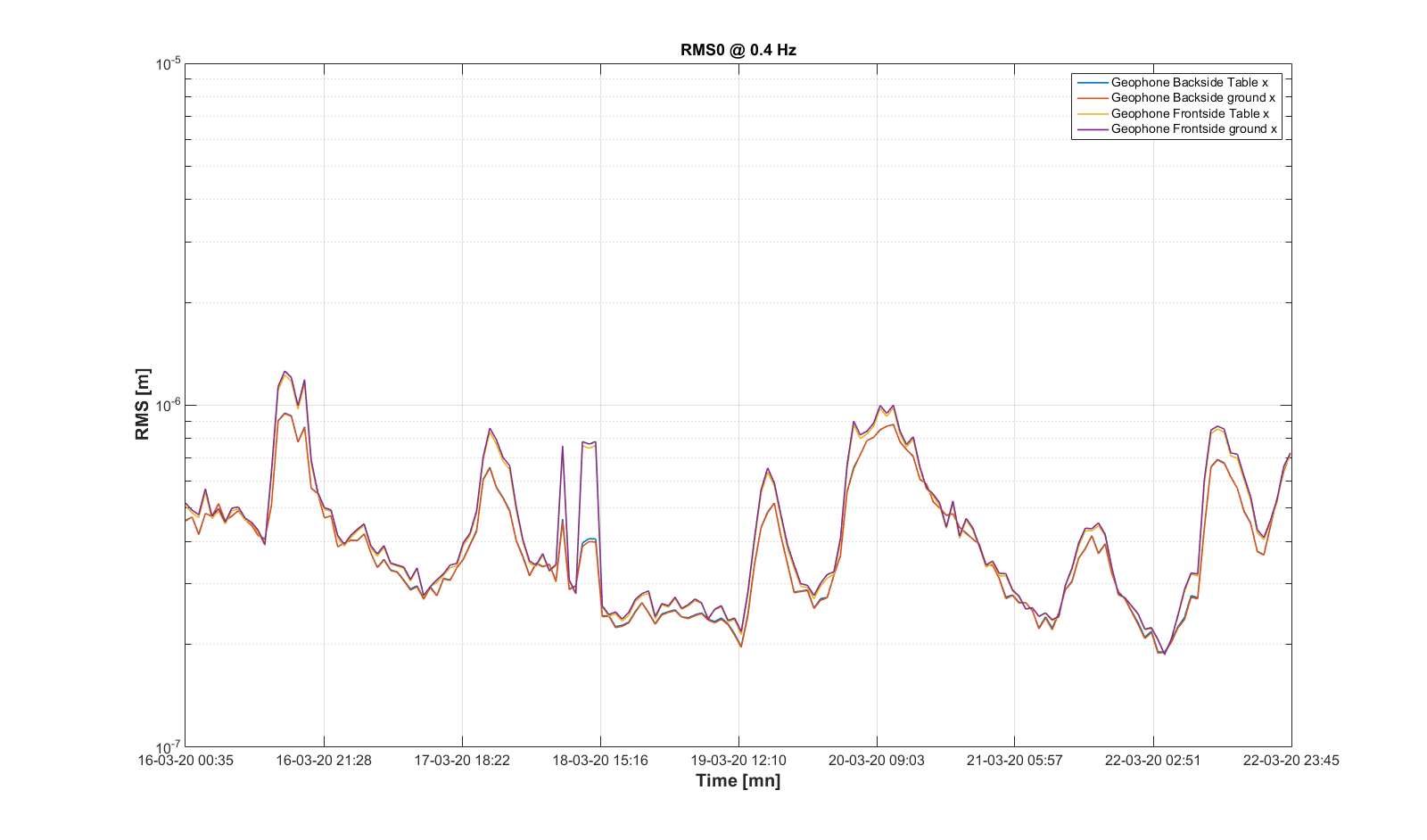The image size is (1427, 840).
Task: Select the 10^-7 y-axis tick label
Action: tap(168, 747)
